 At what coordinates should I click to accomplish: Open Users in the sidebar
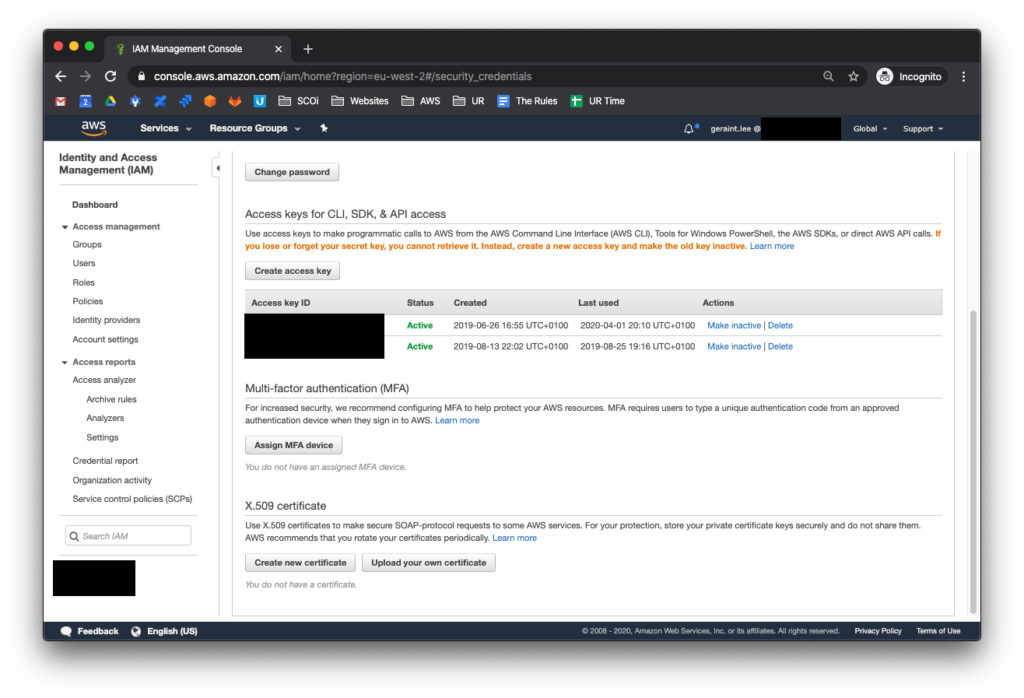(84, 263)
